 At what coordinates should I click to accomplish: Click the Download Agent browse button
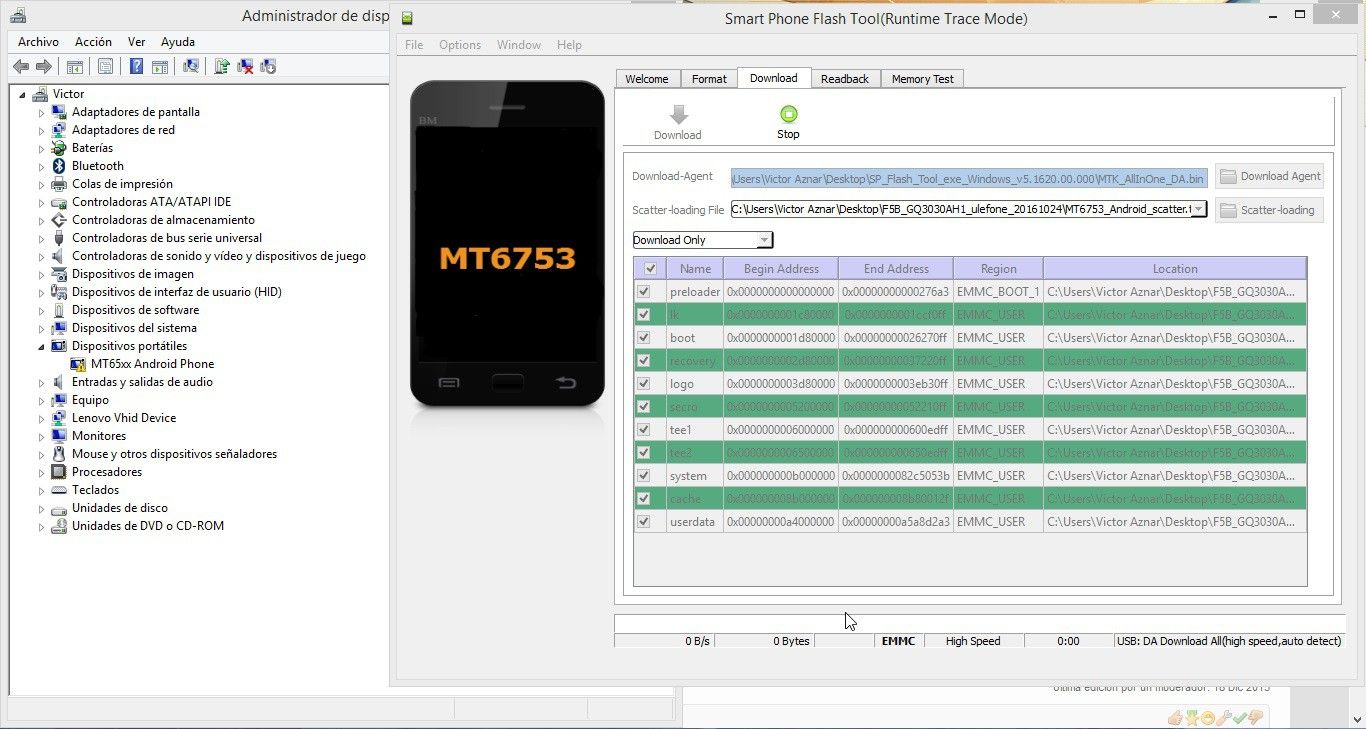click(x=1270, y=176)
